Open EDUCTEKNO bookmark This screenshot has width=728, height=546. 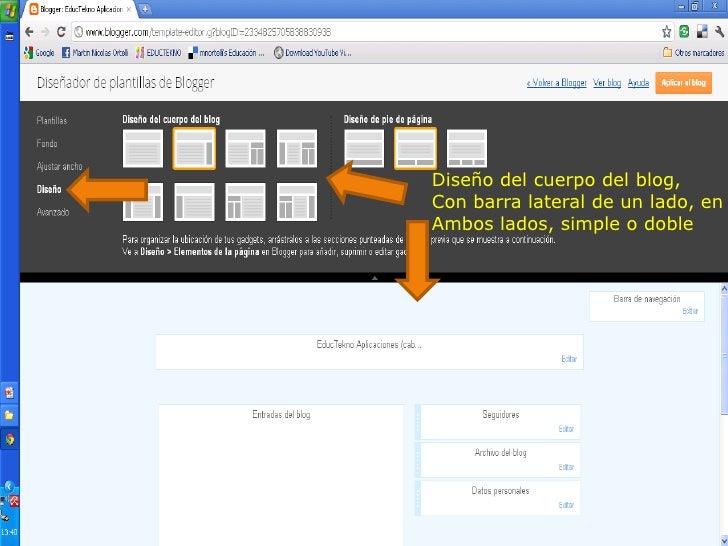tap(158, 53)
